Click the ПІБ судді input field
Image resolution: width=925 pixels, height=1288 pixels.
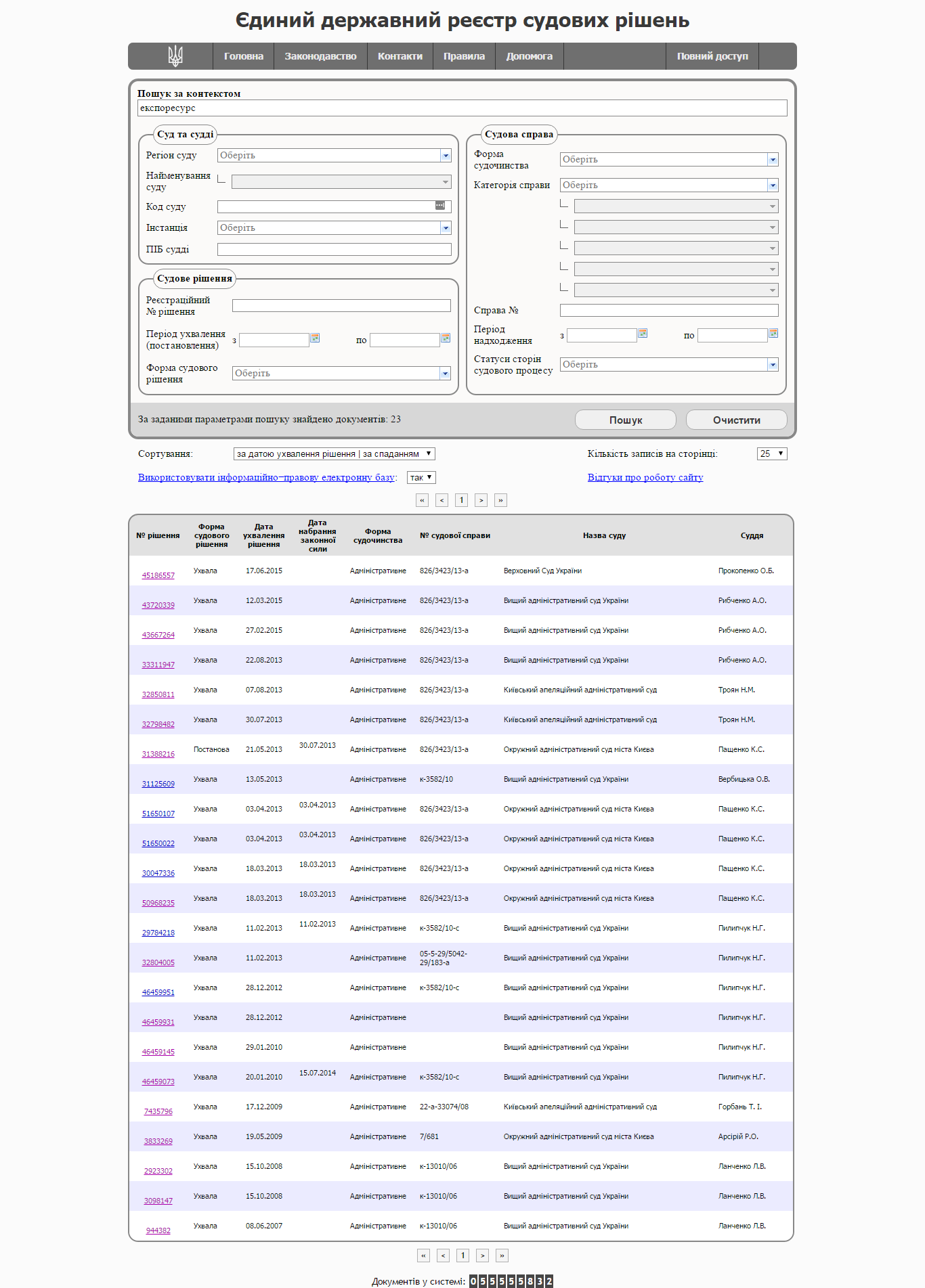coord(334,250)
